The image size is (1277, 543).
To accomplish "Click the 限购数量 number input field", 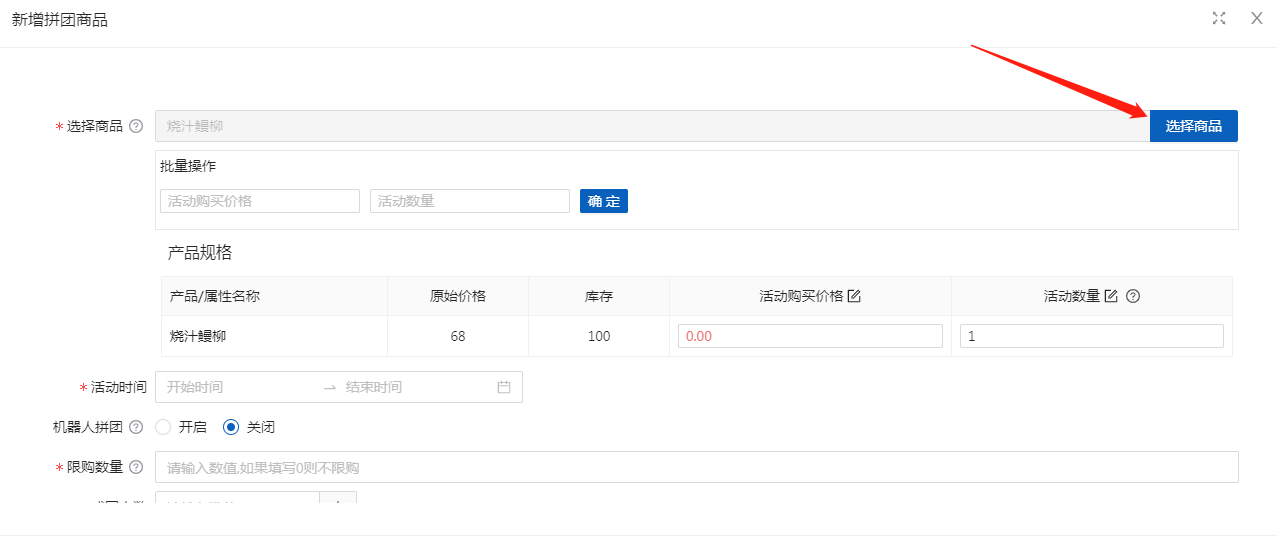I will coord(696,467).
